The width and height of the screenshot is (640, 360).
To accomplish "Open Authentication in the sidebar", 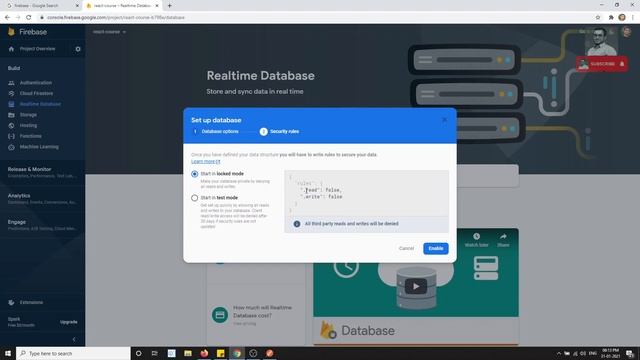I will pos(36,83).
